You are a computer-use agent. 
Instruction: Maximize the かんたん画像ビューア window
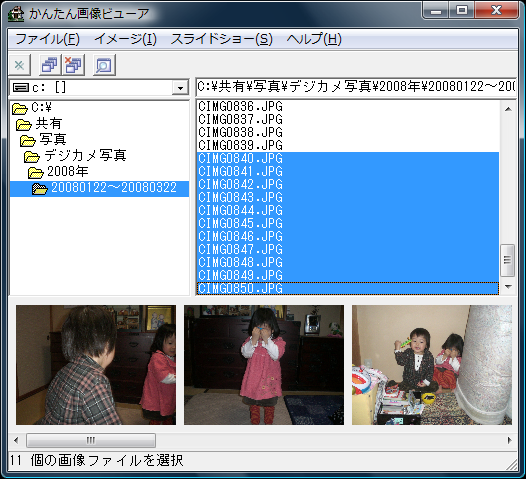[x=462, y=11]
